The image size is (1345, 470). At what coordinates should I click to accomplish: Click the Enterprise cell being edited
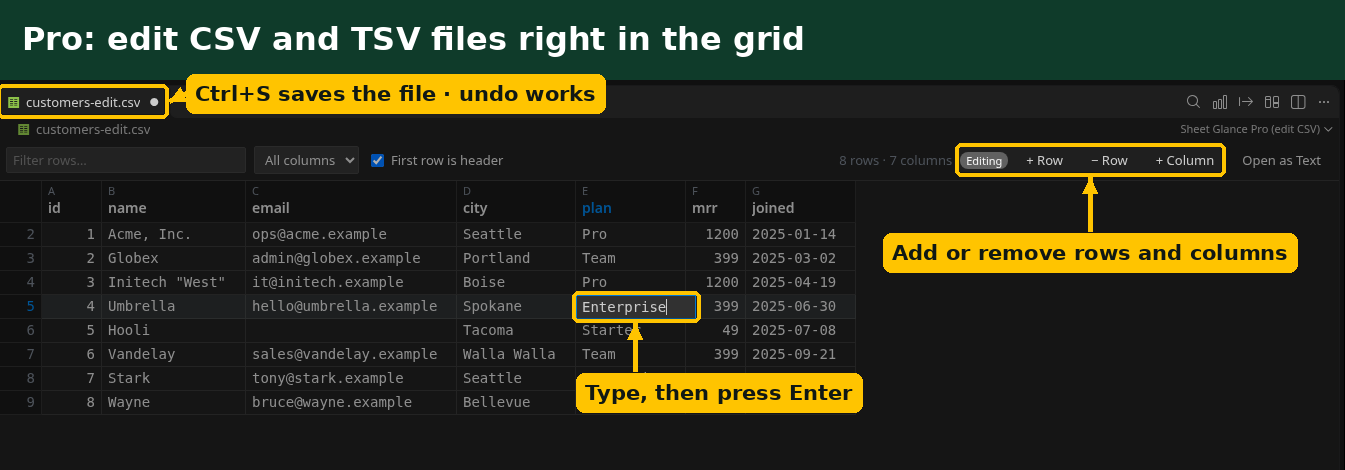tap(636, 306)
